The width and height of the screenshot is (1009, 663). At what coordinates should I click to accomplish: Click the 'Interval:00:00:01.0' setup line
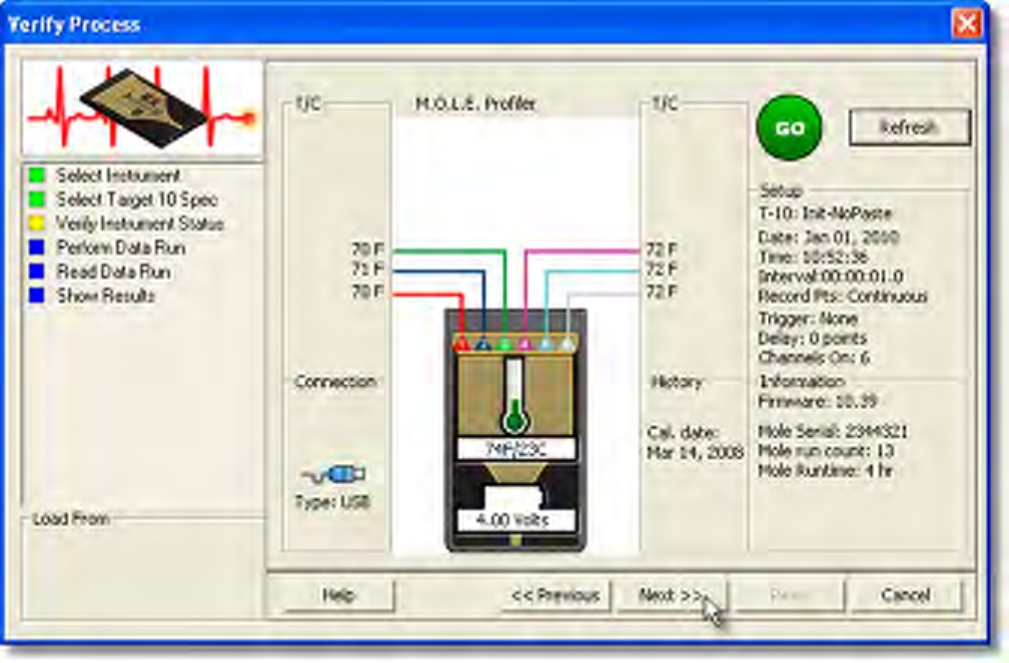831,277
